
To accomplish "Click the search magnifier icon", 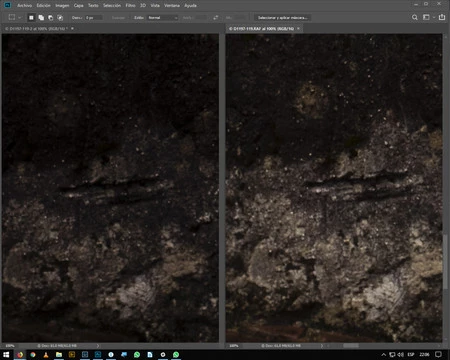I will pos(415,17).
